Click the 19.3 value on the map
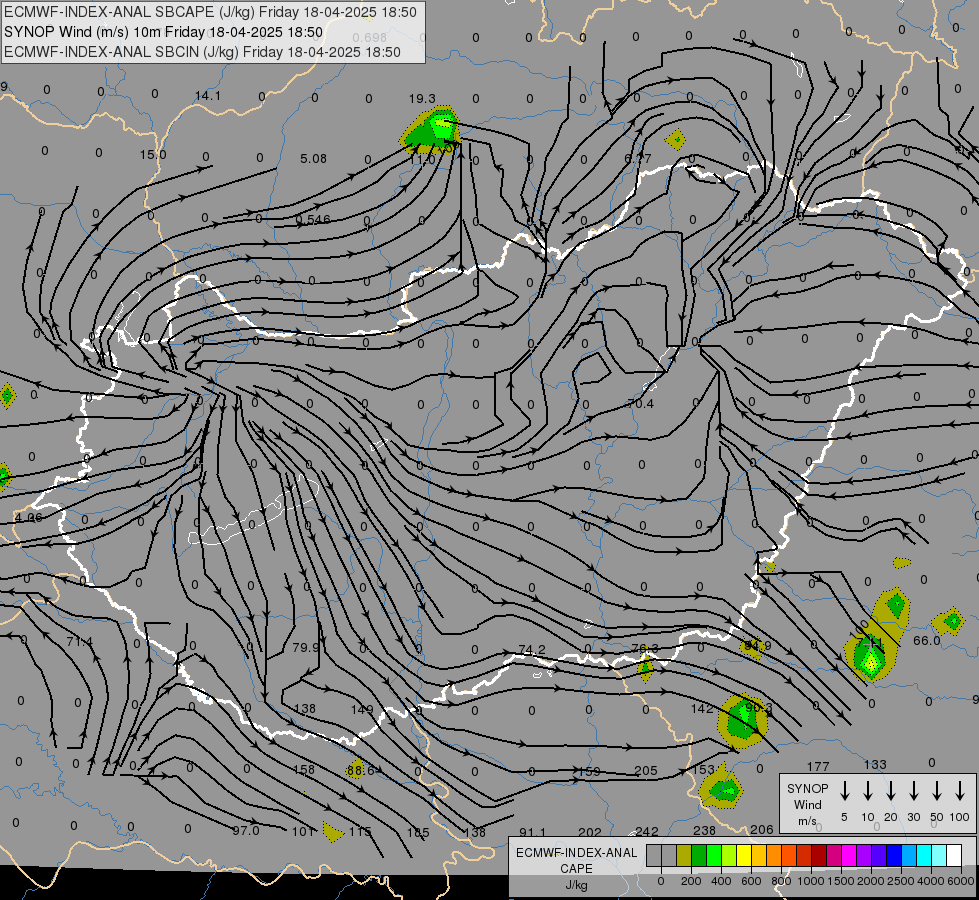This screenshot has height=900, width=979. (422, 99)
